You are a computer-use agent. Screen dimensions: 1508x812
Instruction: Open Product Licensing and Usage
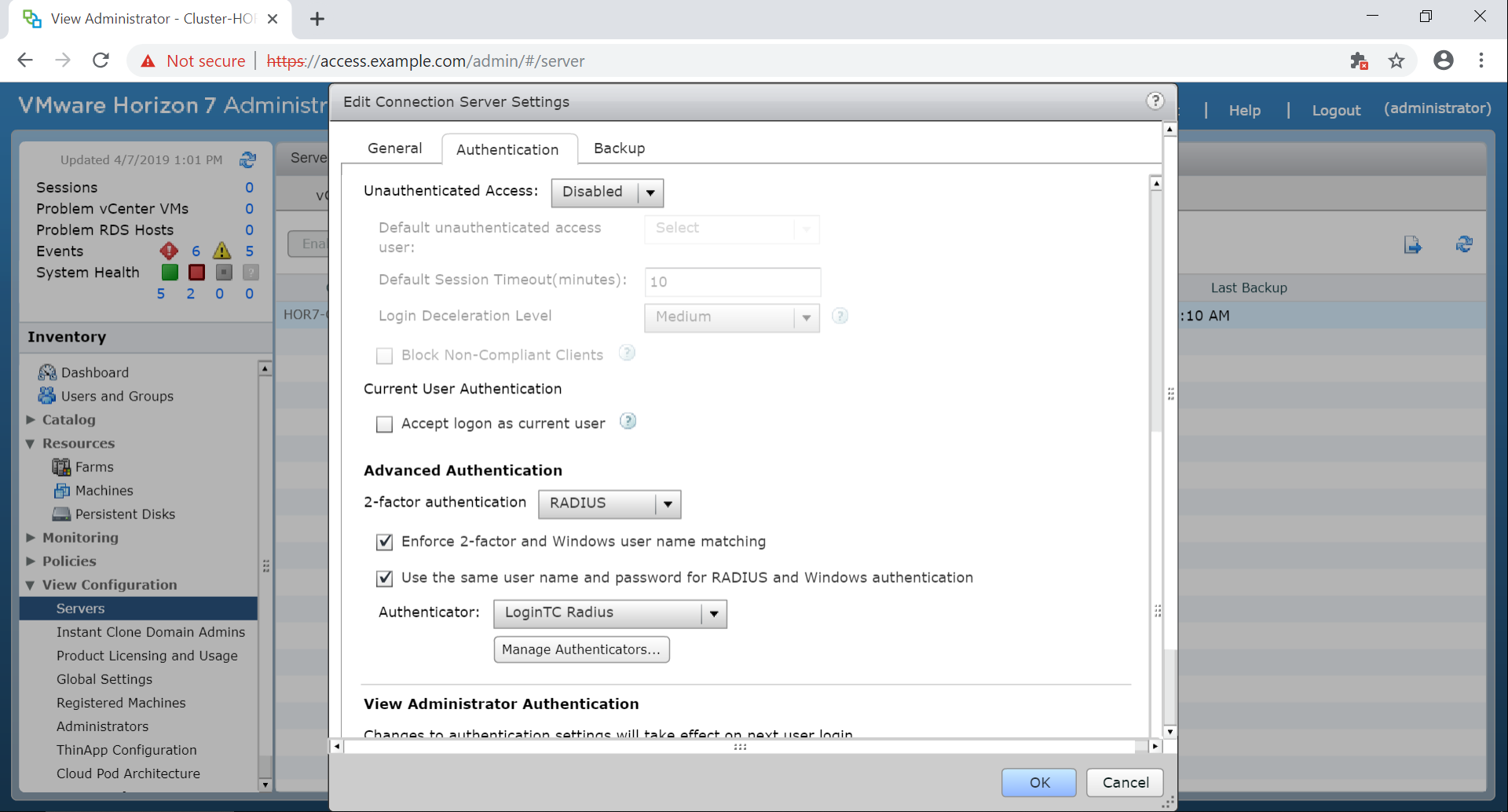coord(147,655)
